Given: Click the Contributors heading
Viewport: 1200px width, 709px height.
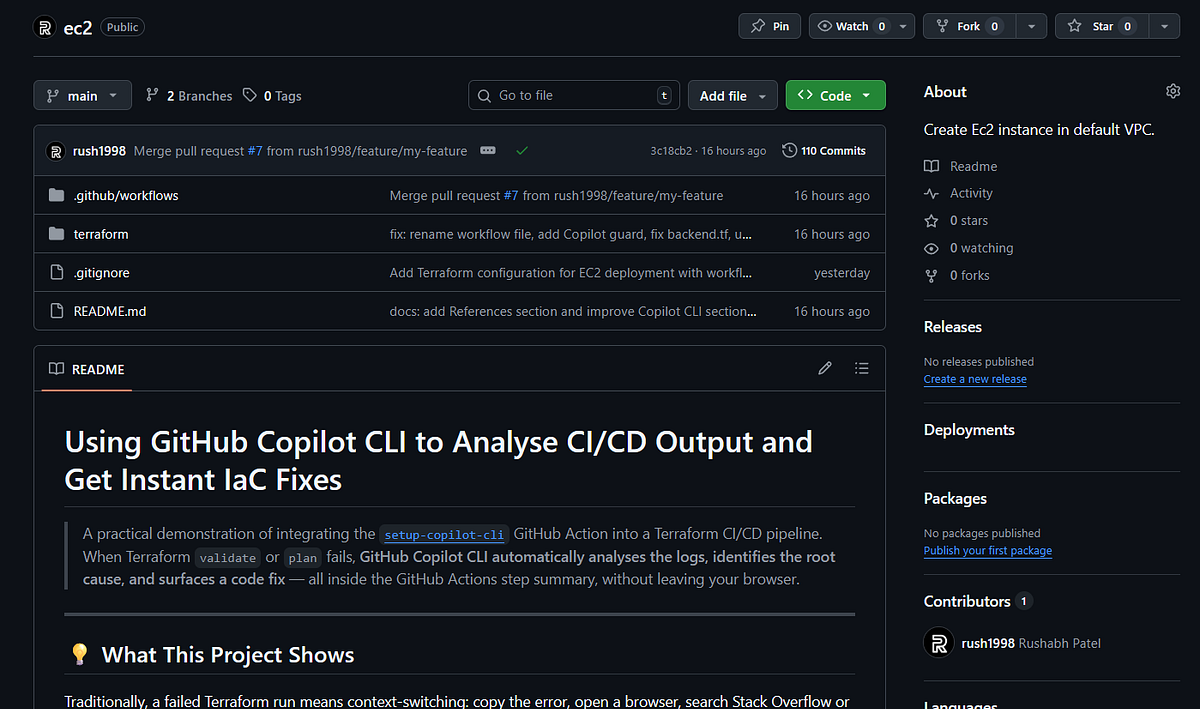Looking at the screenshot, I should click(967, 601).
